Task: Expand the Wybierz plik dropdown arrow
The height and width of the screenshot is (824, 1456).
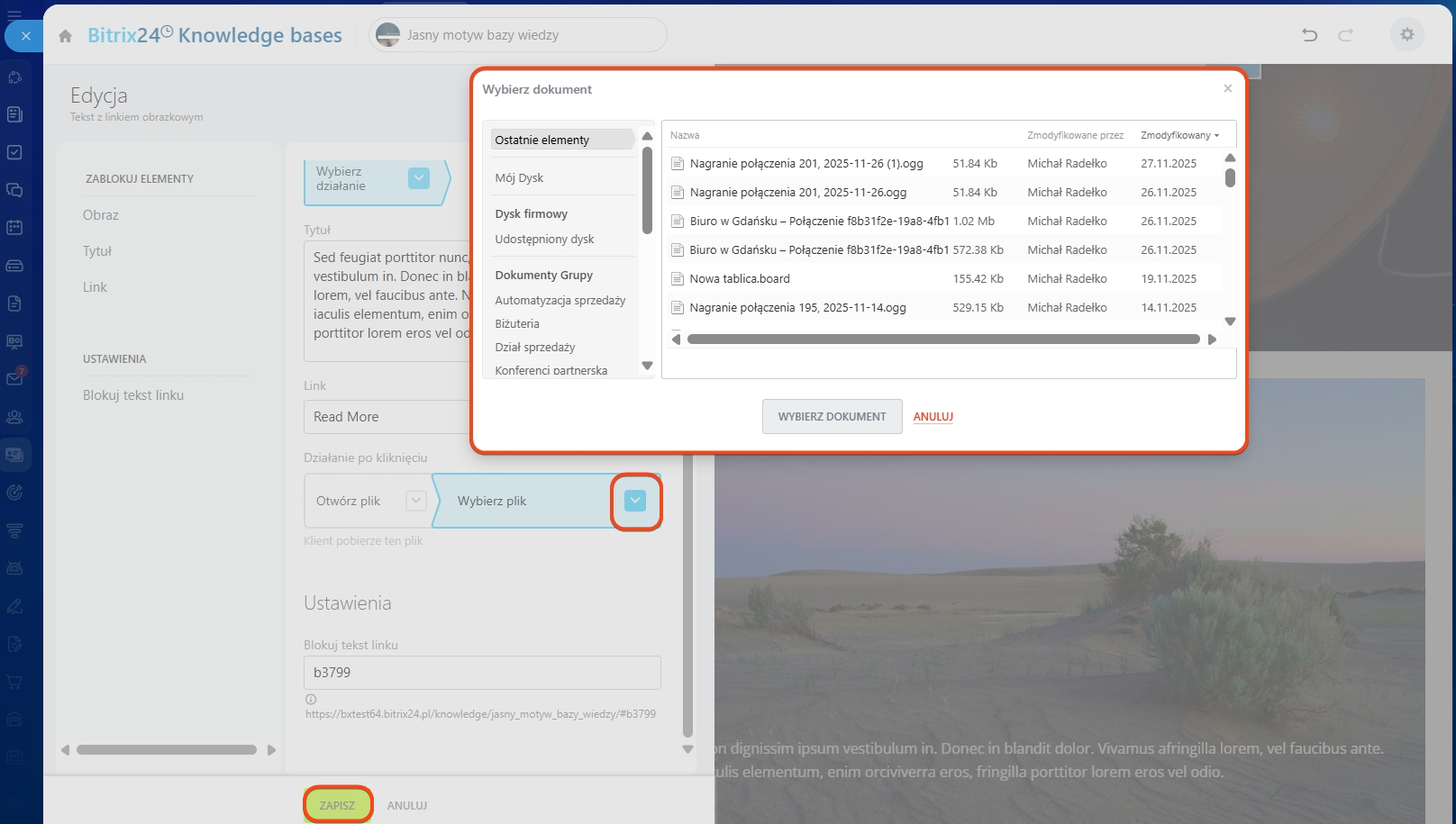Action: (x=635, y=501)
